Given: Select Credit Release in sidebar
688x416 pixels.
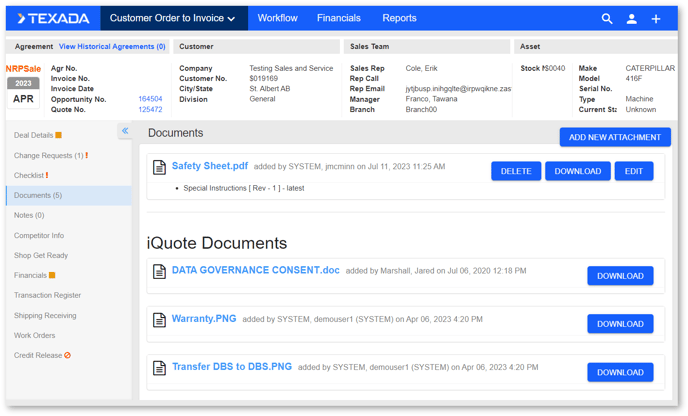Looking at the screenshot, I should click(38, 355).
